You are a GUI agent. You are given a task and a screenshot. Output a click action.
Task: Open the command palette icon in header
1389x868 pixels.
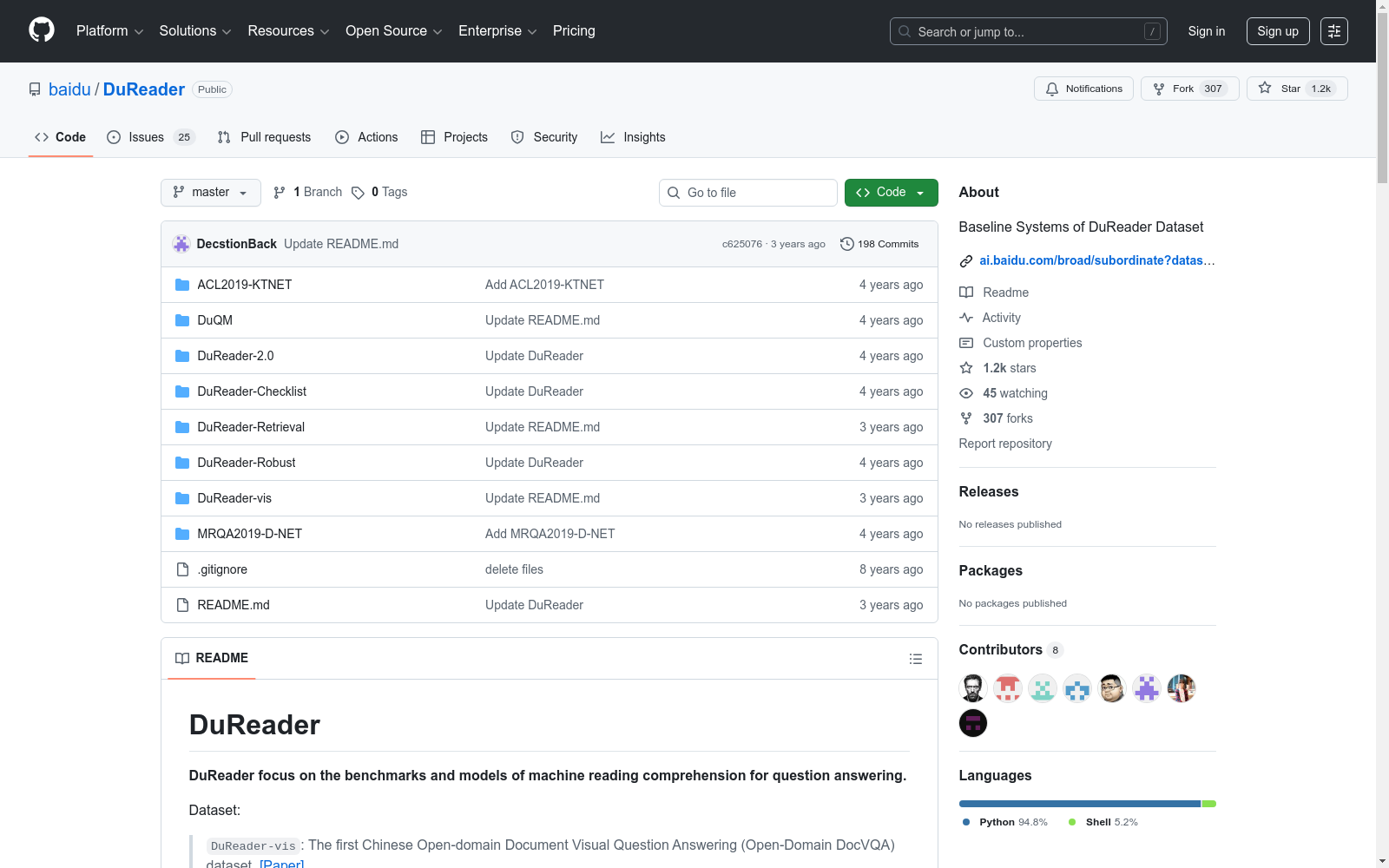click(x=1334, y=31)
